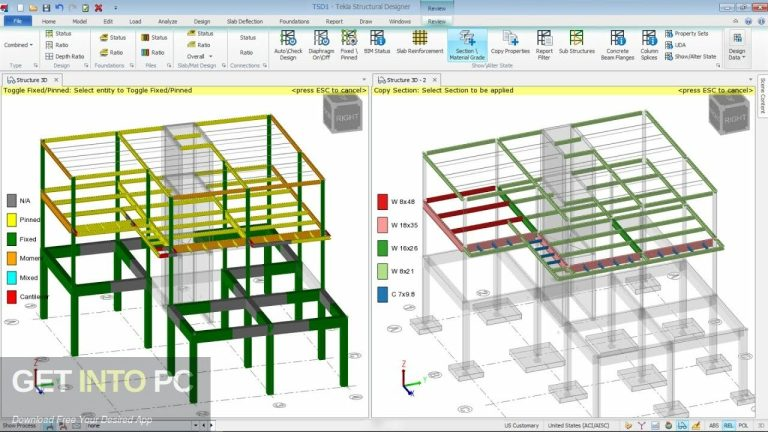Switch to the Model ribbon tab
This screenshot has height=432, width=768.
coord(79,22)
